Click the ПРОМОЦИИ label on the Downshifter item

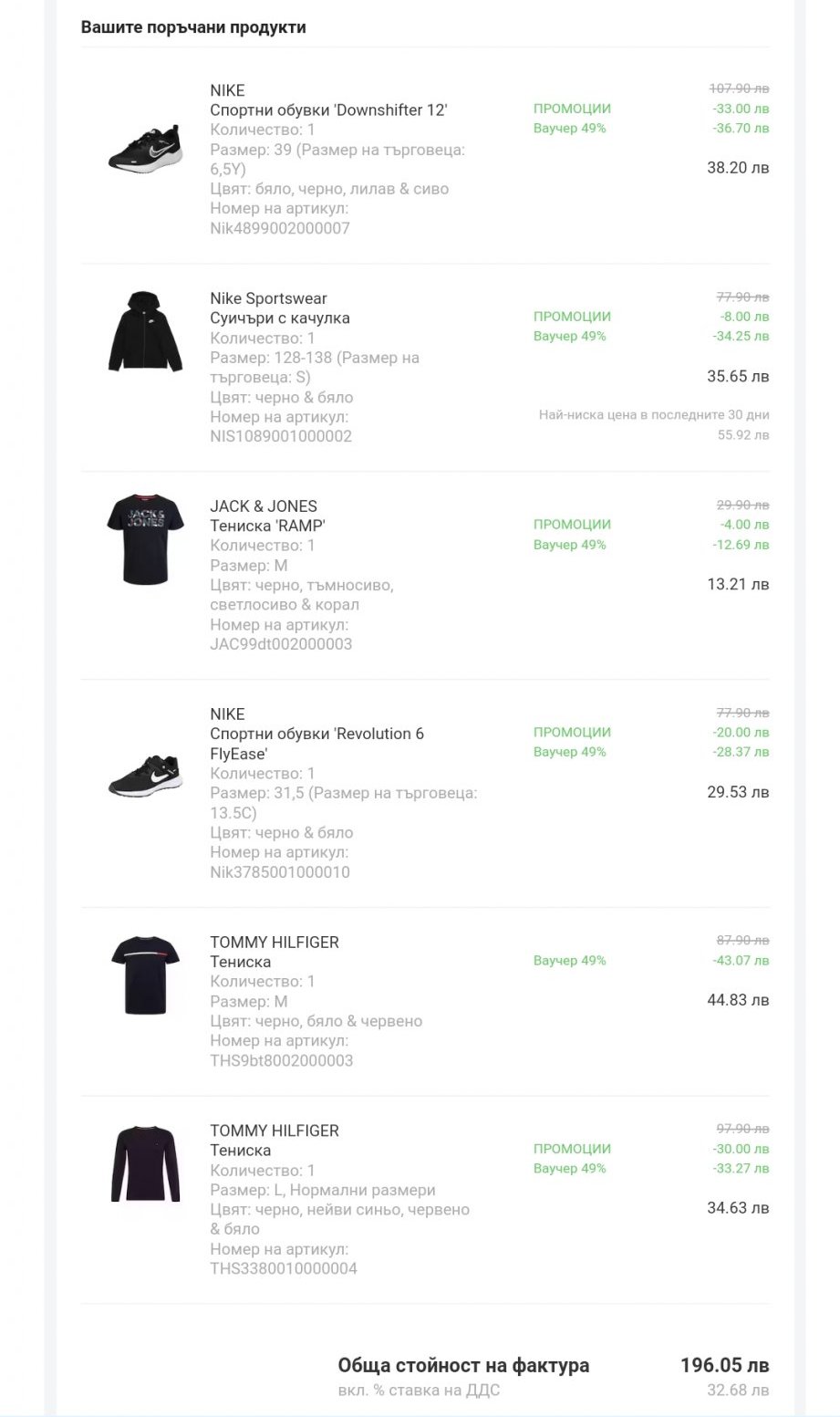[572, 109]
